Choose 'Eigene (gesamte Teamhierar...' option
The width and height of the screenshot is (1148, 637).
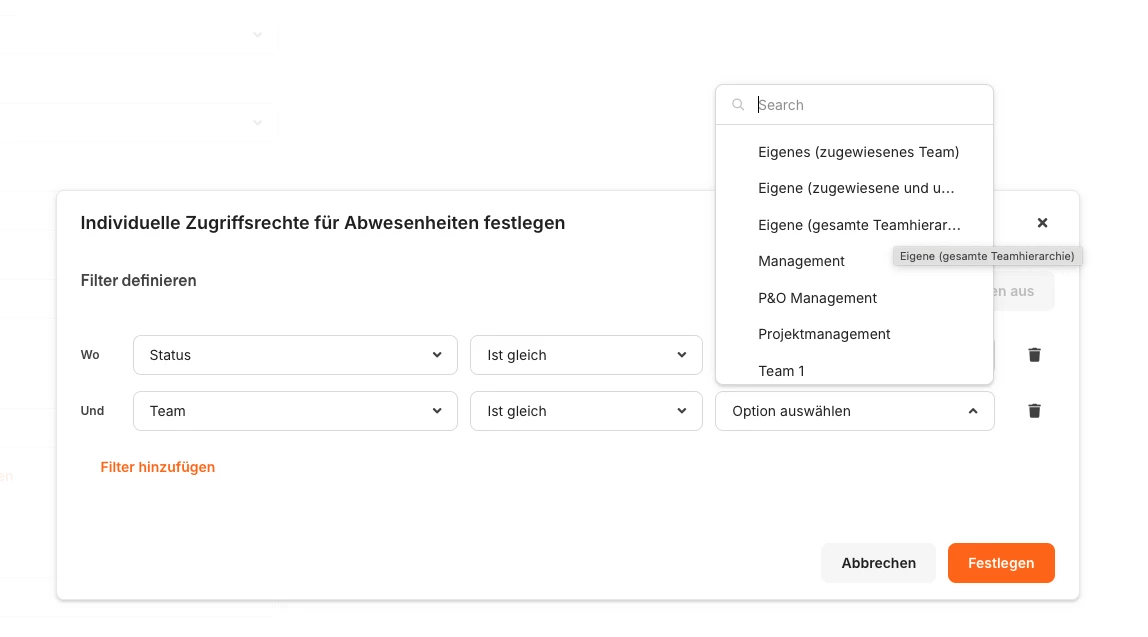[x=858, y=225]
